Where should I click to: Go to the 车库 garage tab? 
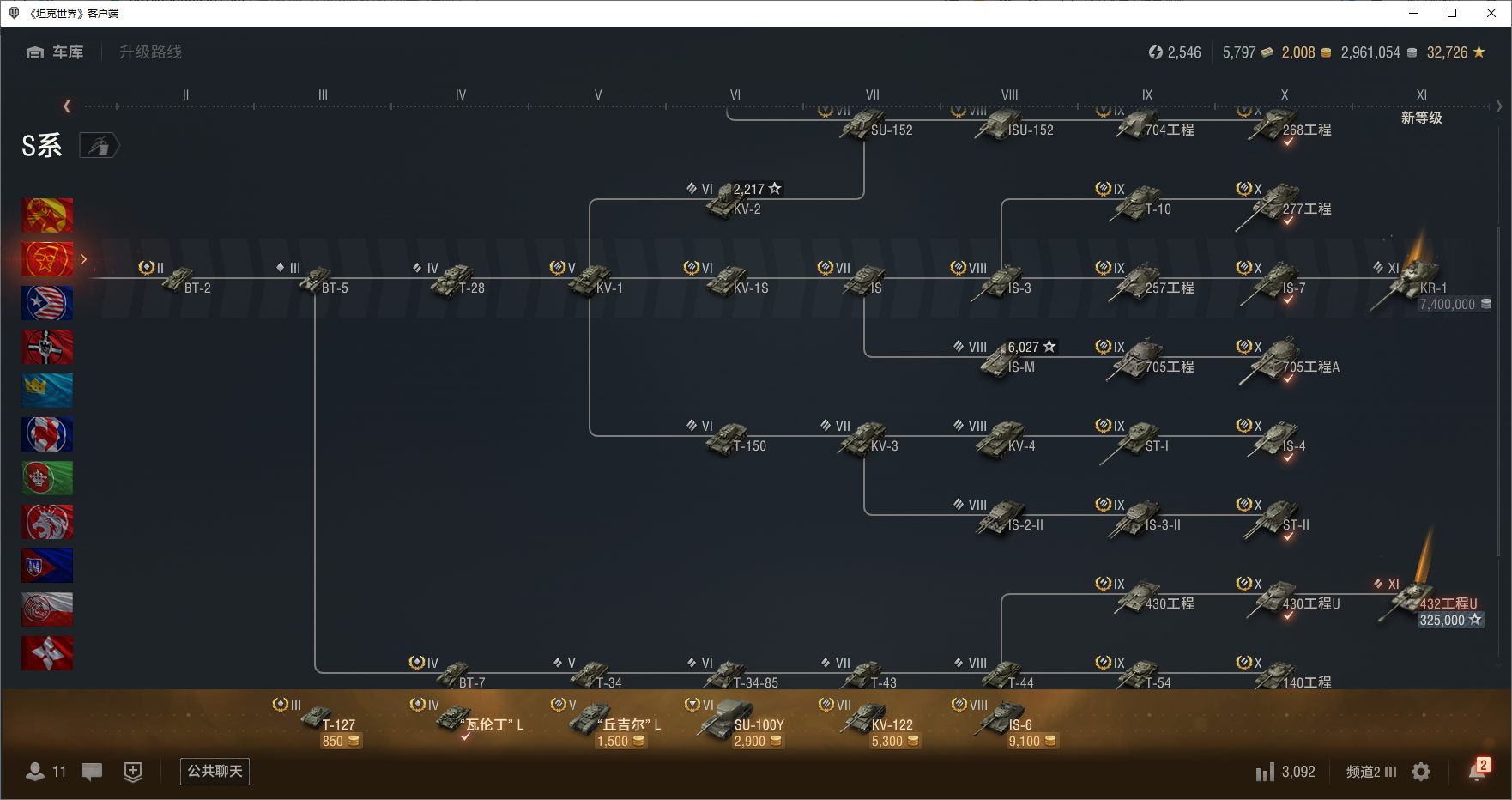[56, 52]
